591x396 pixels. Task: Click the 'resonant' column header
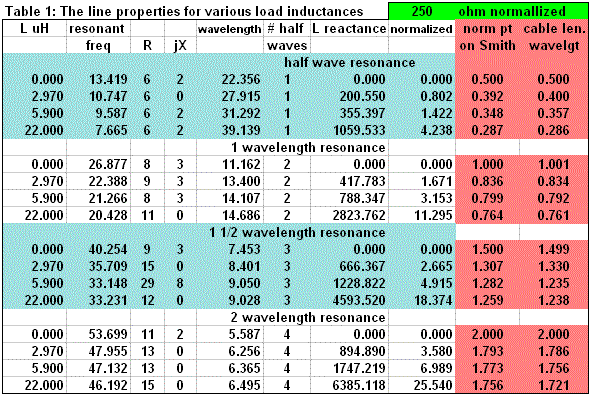(x=97, y=29)
